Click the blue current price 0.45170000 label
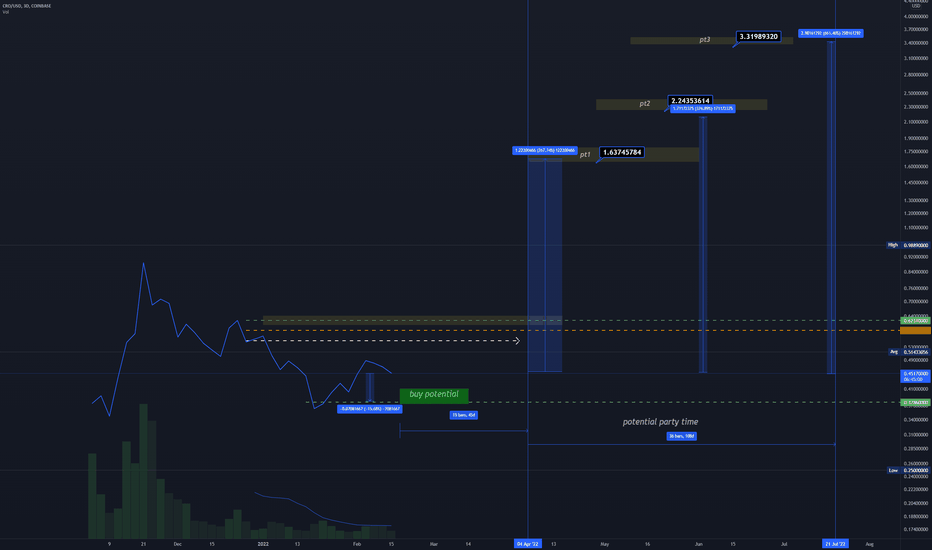This screenshot has width=932, height=550. (915, 376)
